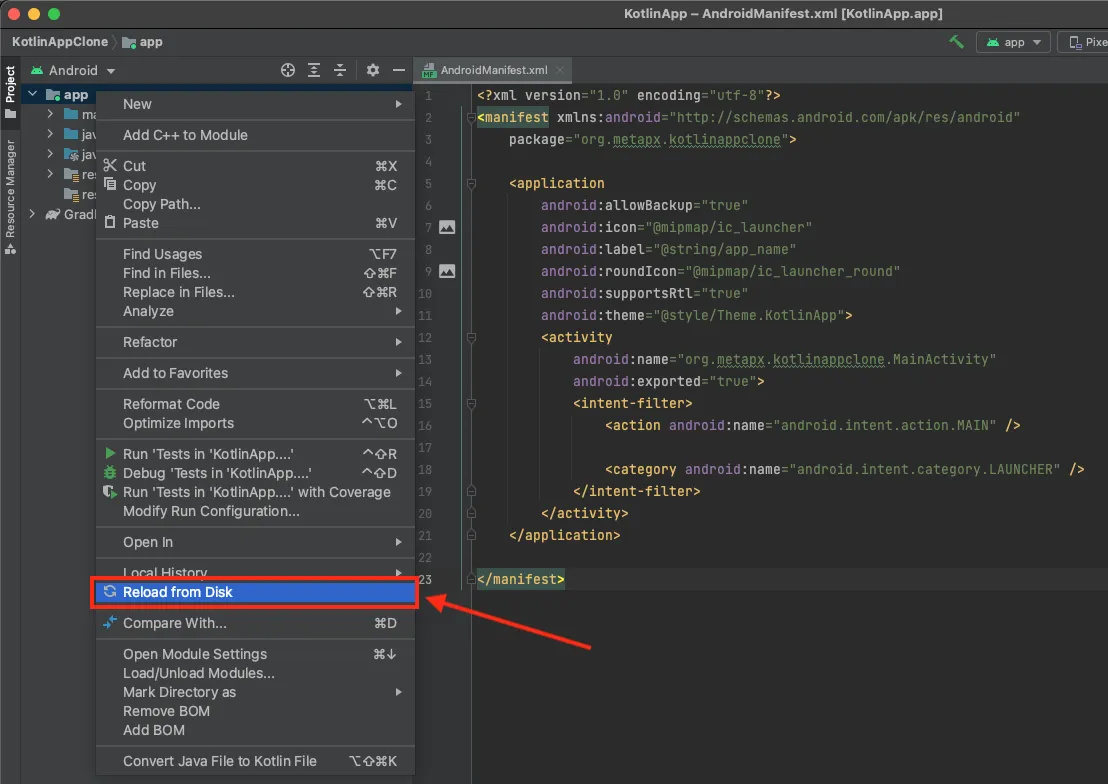Choose Copy Path... from menu
Image resolution: width=1108 pixels, height=784 pixels.
255,204
